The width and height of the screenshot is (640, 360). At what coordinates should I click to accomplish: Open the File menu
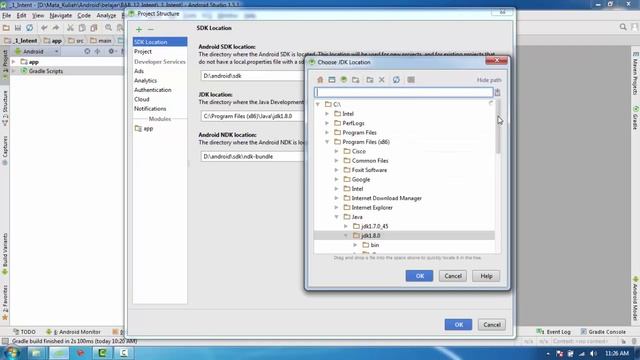pos(7,16)
